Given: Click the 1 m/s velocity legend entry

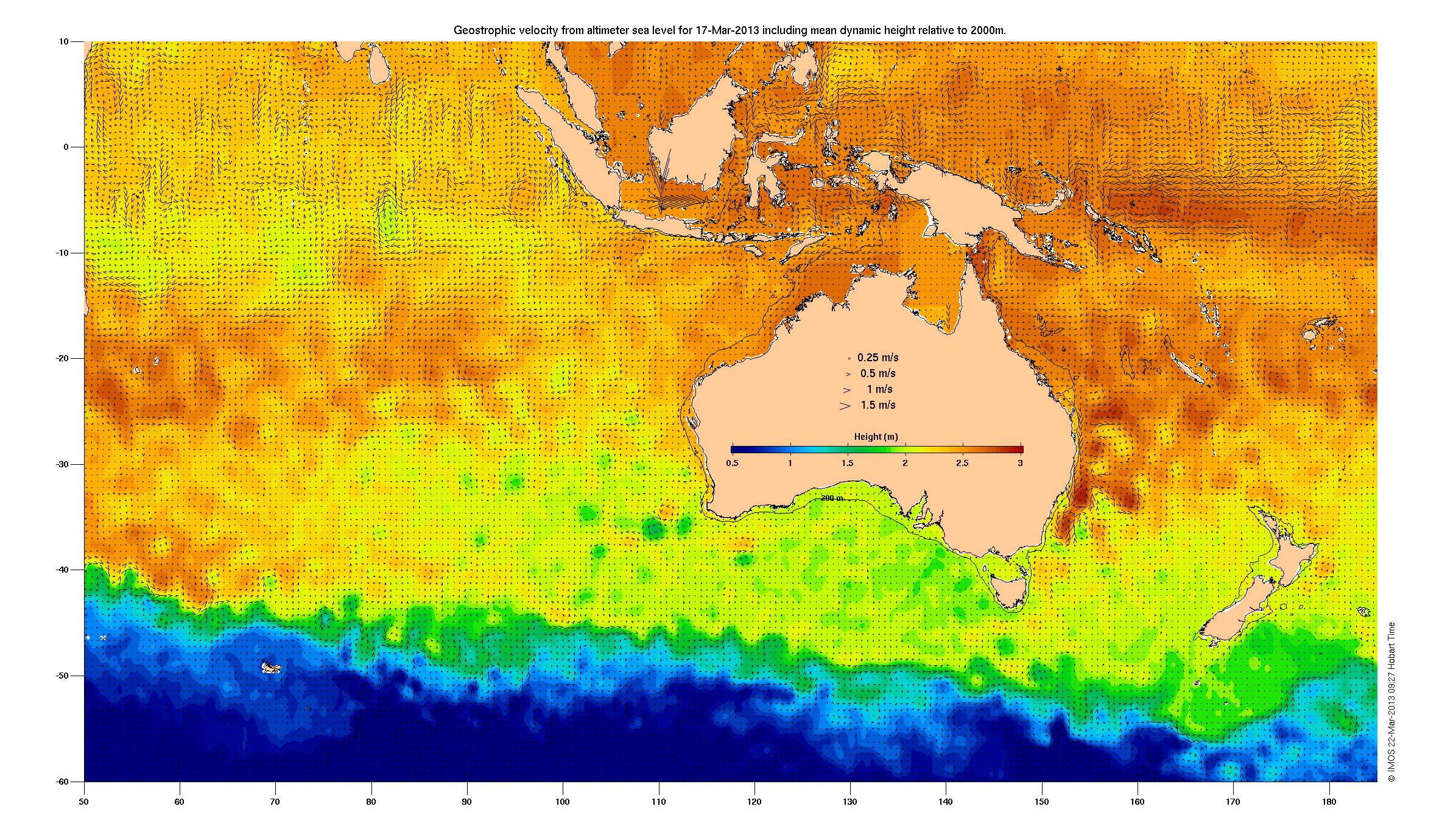Looking at the screenshot, I should [879, 389].
